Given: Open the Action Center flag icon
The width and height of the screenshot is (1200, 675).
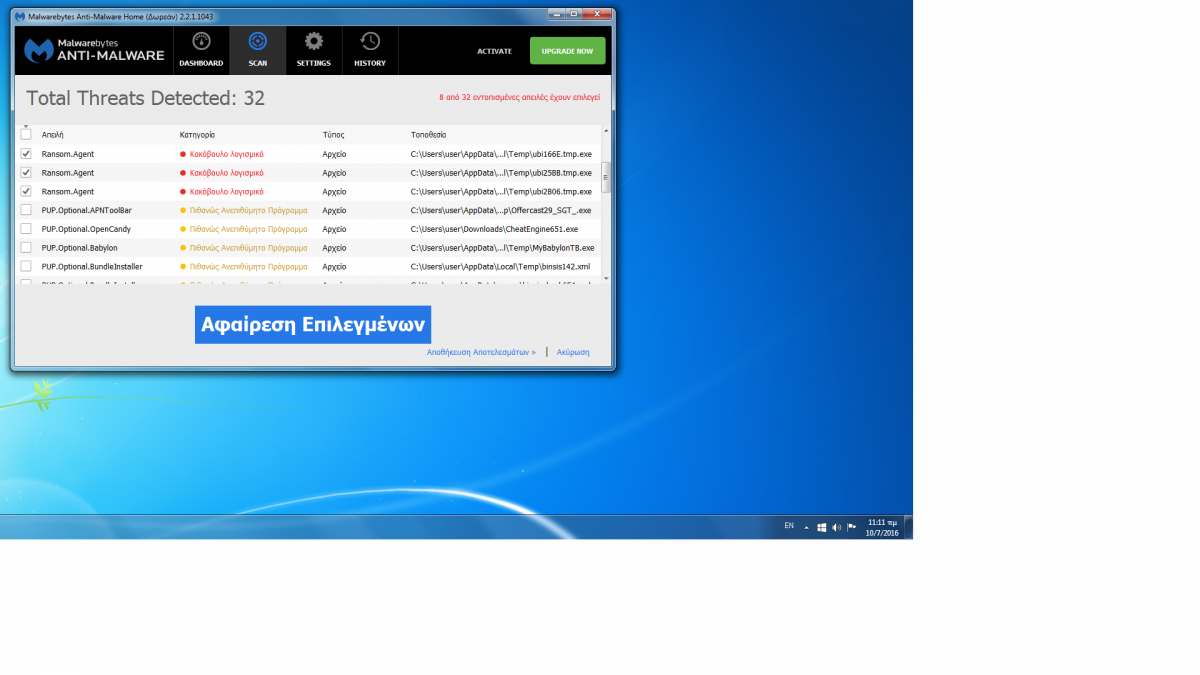Looking at the screenshot, I should click(851, 527).
